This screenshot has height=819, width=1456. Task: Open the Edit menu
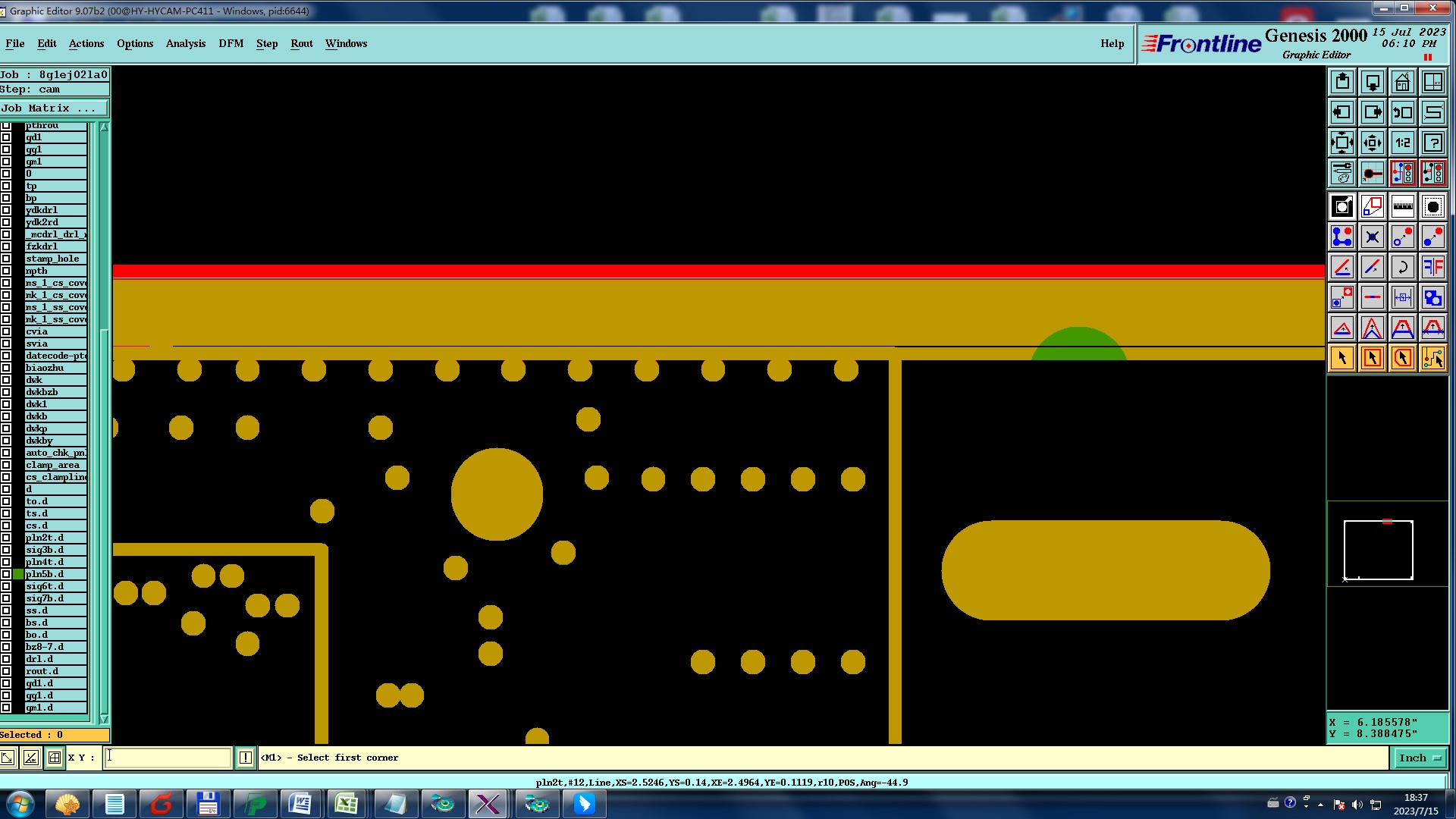pyautogui.click(x=47, y=43)
